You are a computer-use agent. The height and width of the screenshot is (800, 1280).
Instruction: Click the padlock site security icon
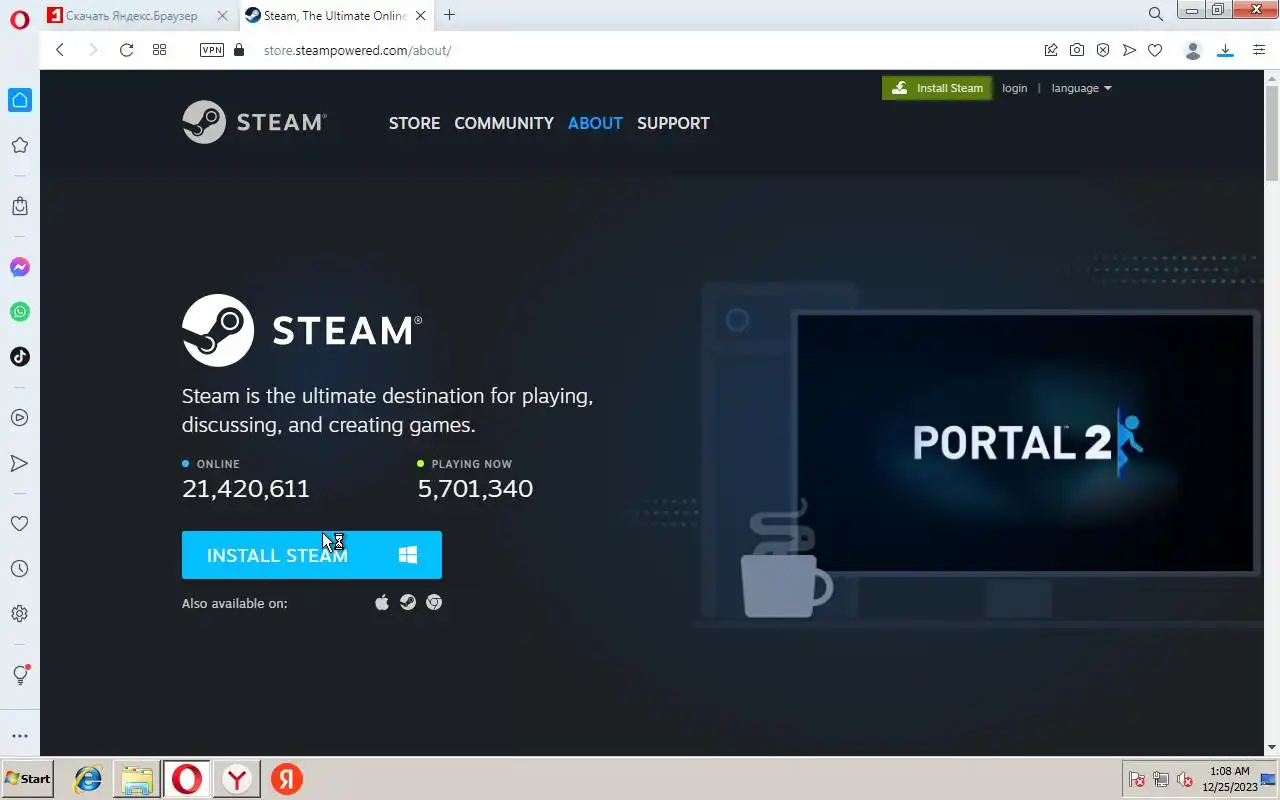coord(238,50)
